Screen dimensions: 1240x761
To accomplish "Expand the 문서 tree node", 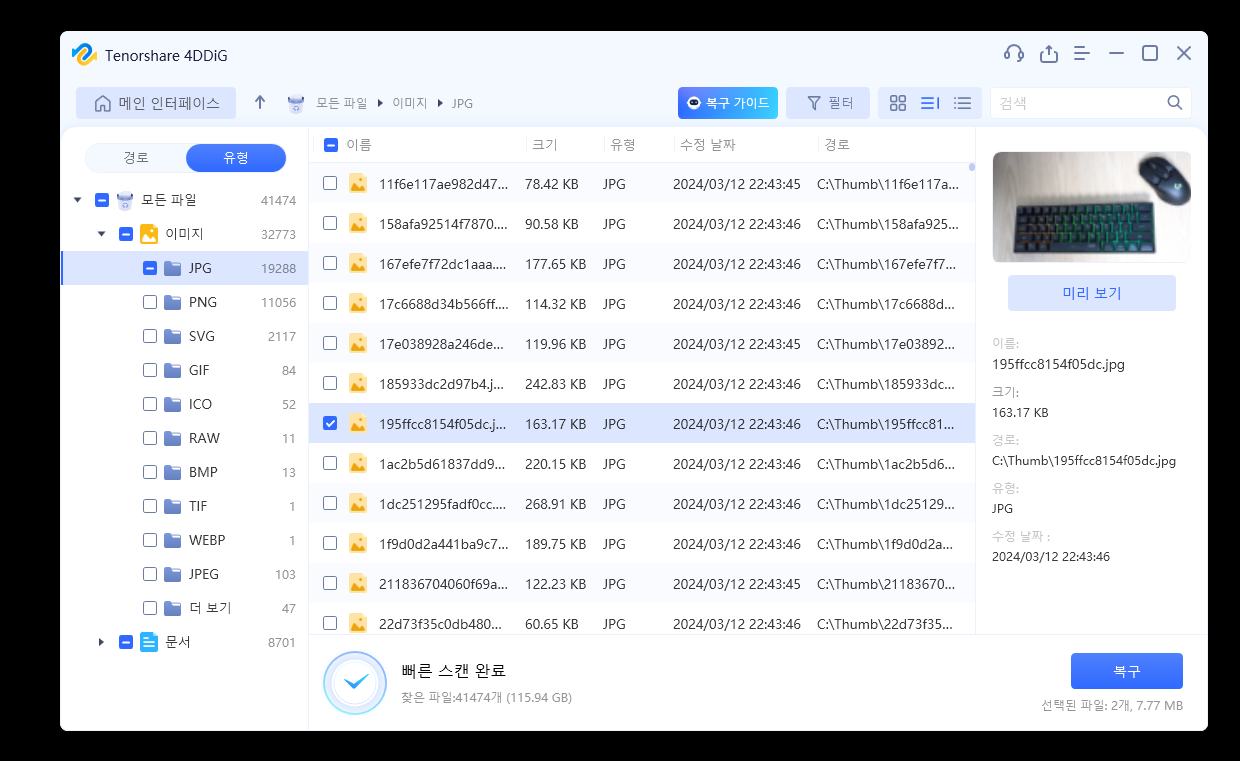I will click(x=102, y=642).
